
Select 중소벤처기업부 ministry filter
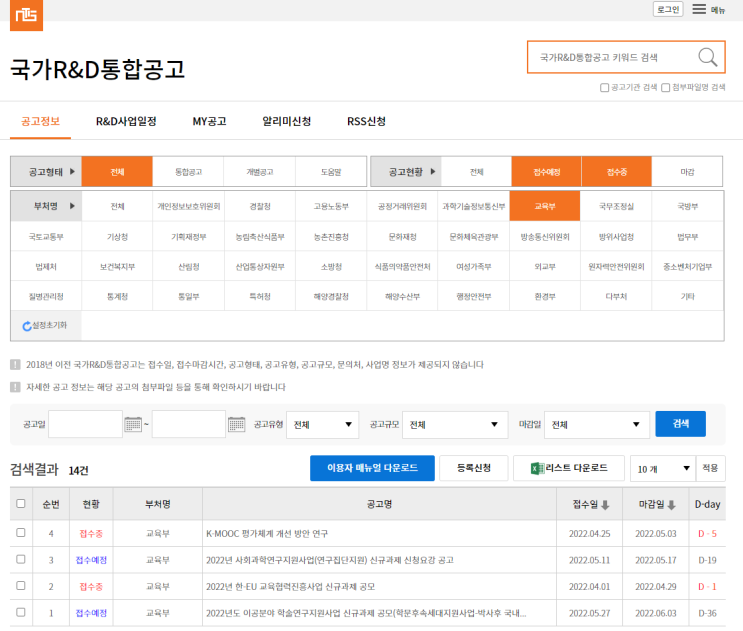coord(688,267)
